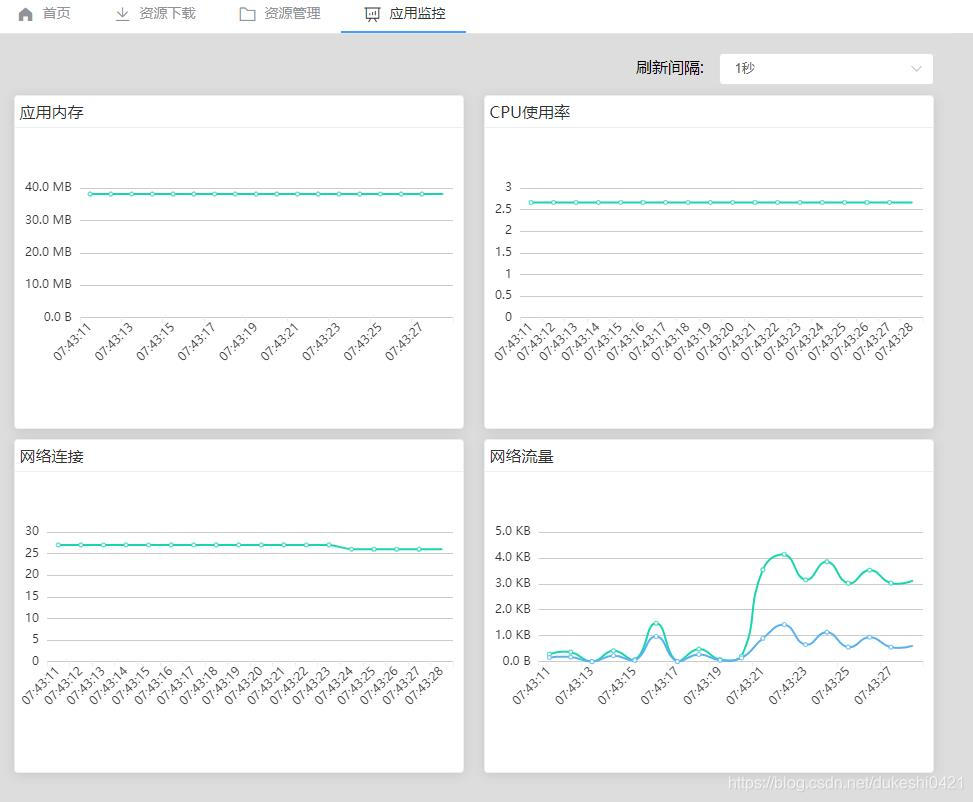Image resolution: width=973 pixels, height=802 pixels.
Task: Click the 1.0 KB axis label in traffic chart
Action: point(513,635)
